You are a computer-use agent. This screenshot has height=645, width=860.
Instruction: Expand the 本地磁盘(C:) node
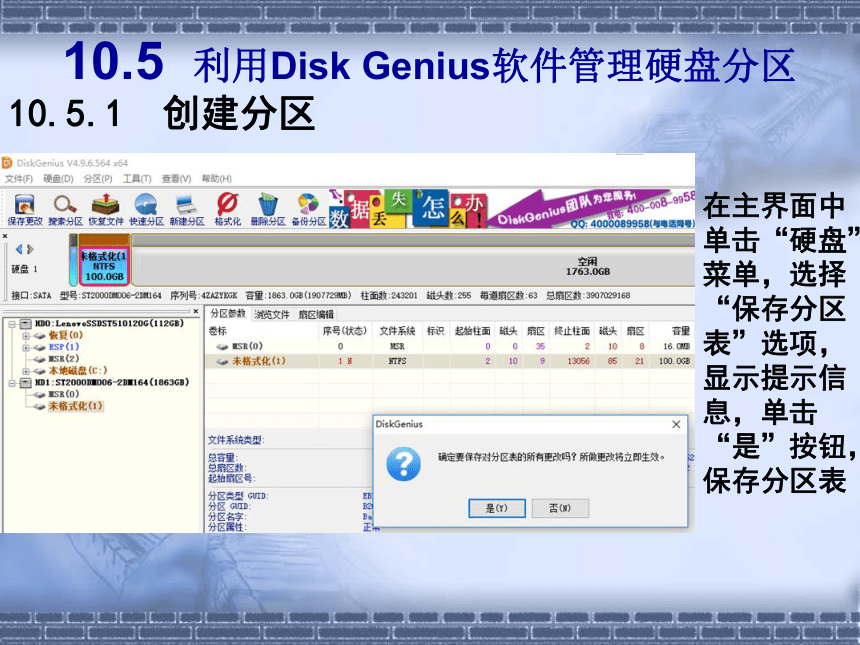tap(25, 371)
